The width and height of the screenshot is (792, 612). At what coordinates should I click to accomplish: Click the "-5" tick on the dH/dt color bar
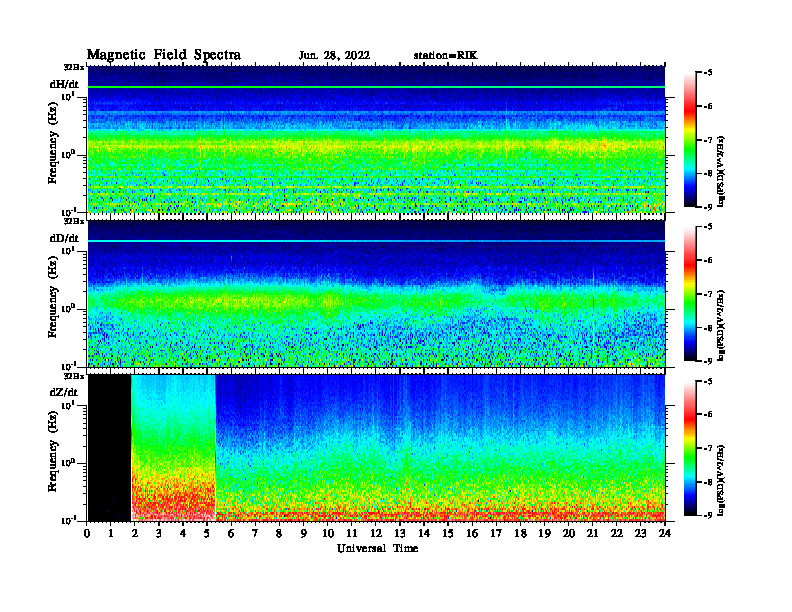[708, 73]
